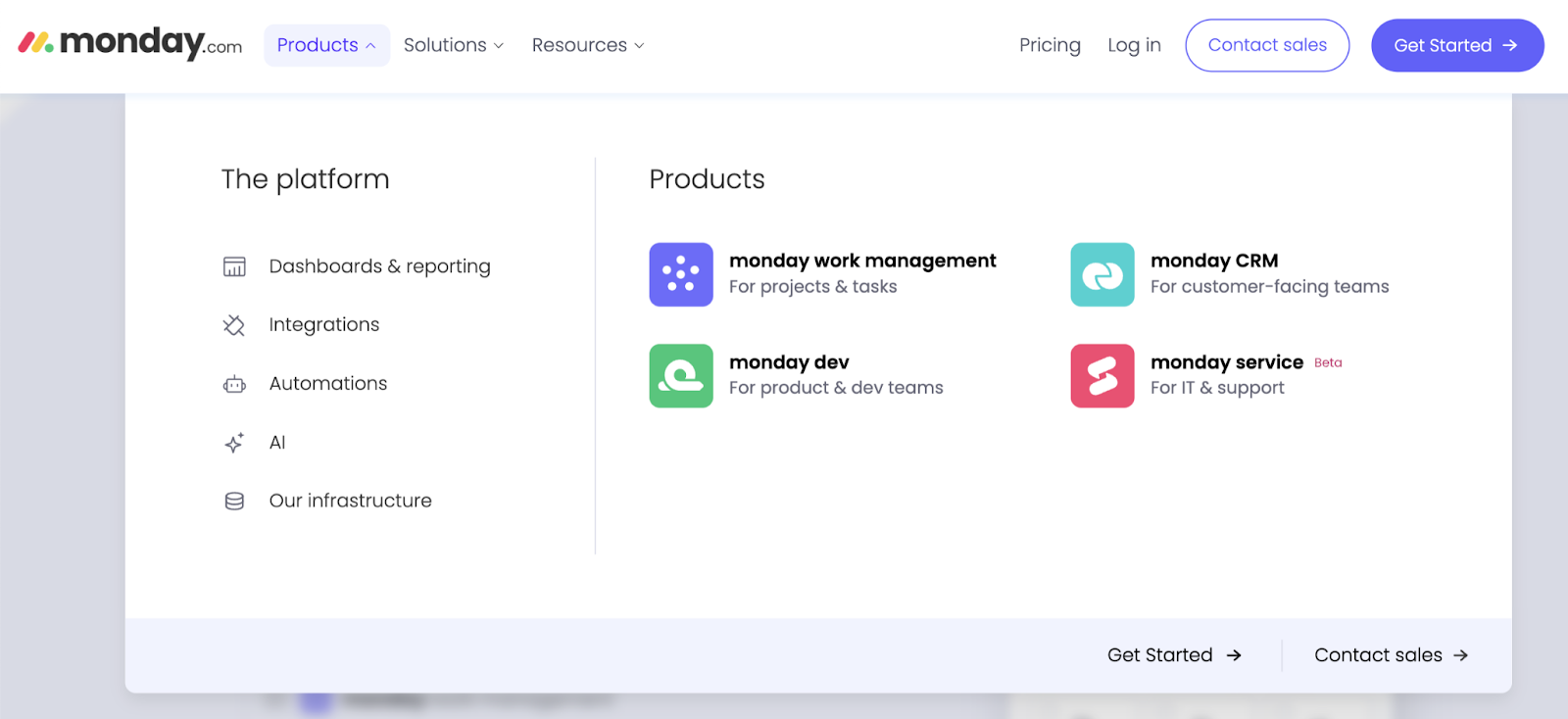Follow the Contact sales link in footer bar

tap(1391, 655)
